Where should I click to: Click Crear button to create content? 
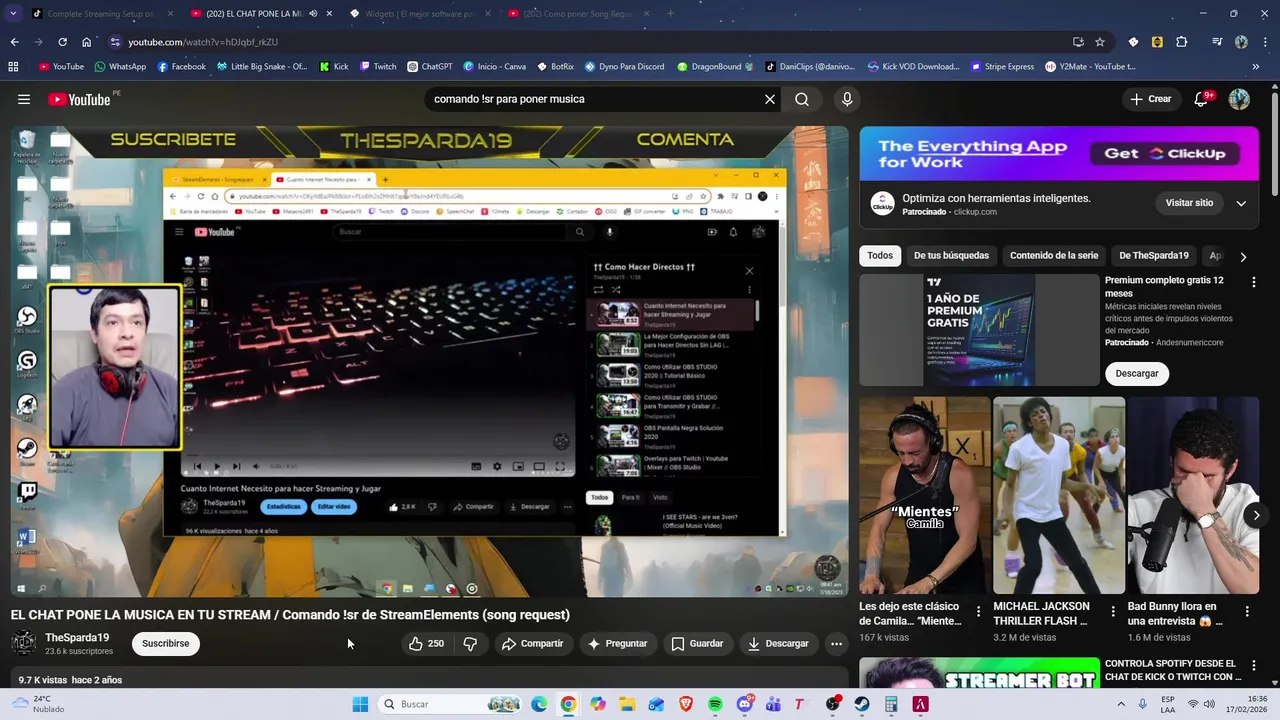(1151, 99)
